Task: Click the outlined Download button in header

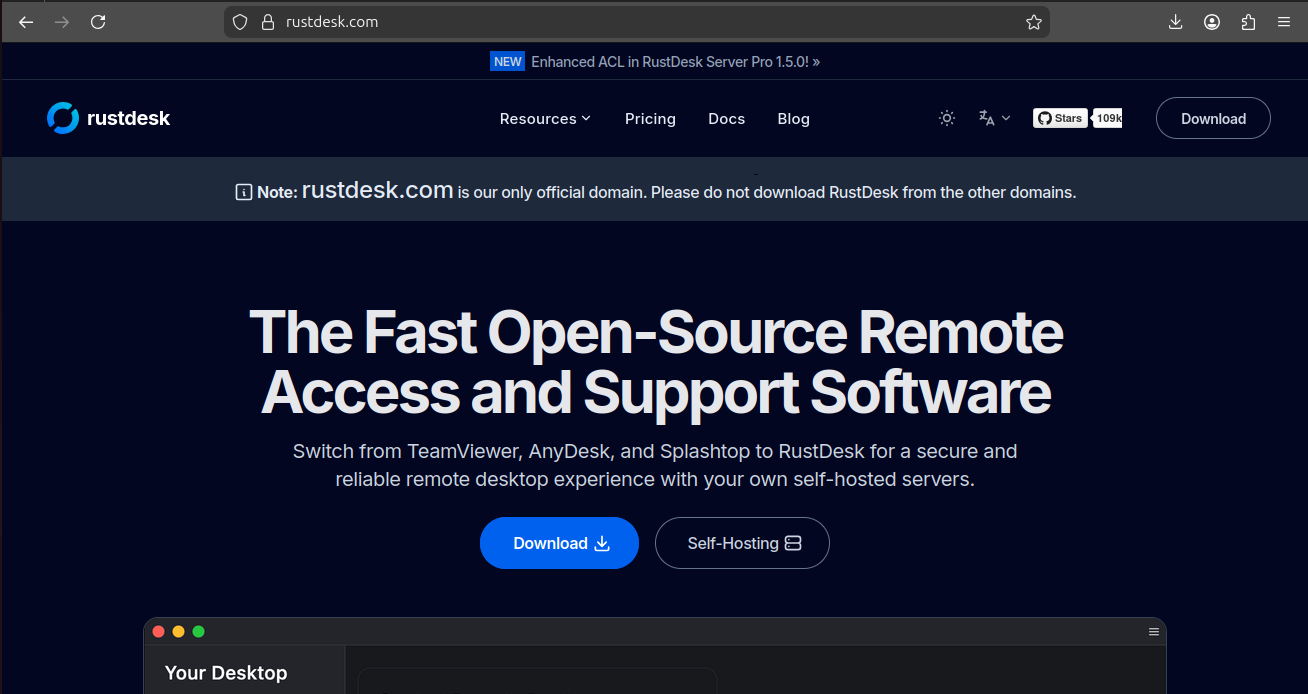Action: (1213, 118)
